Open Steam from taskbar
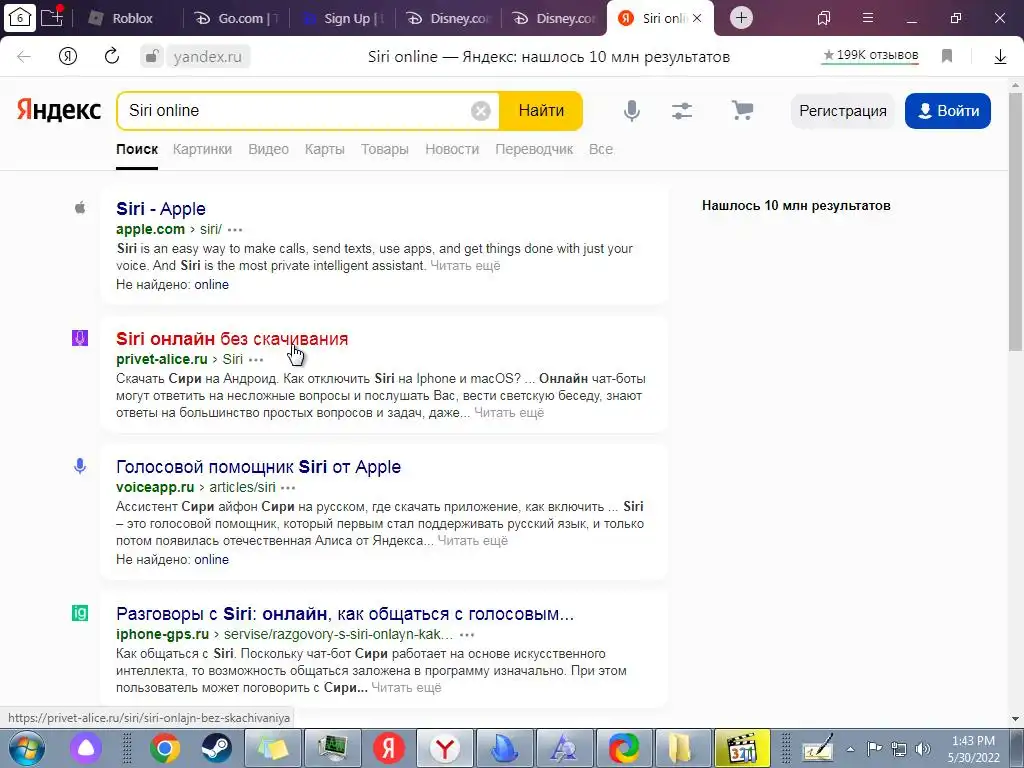This screenshot has width=1024, height=768. tap(216, 748)
